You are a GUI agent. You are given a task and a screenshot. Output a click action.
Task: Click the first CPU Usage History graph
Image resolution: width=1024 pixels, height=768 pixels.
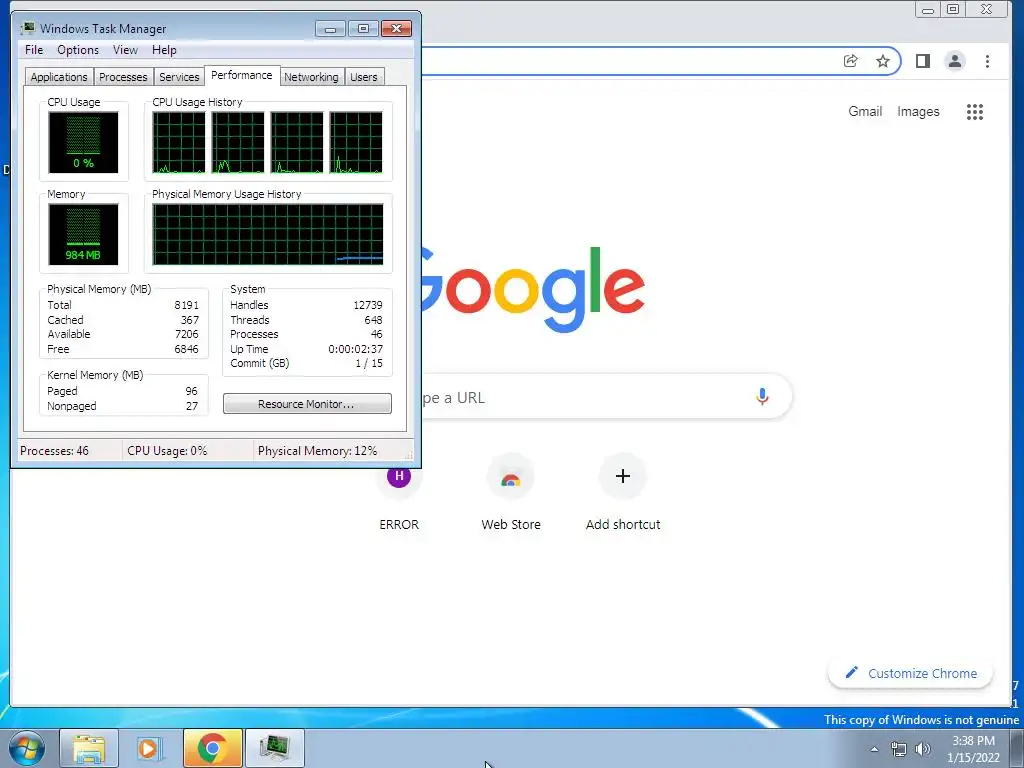[x=178, y=142]
